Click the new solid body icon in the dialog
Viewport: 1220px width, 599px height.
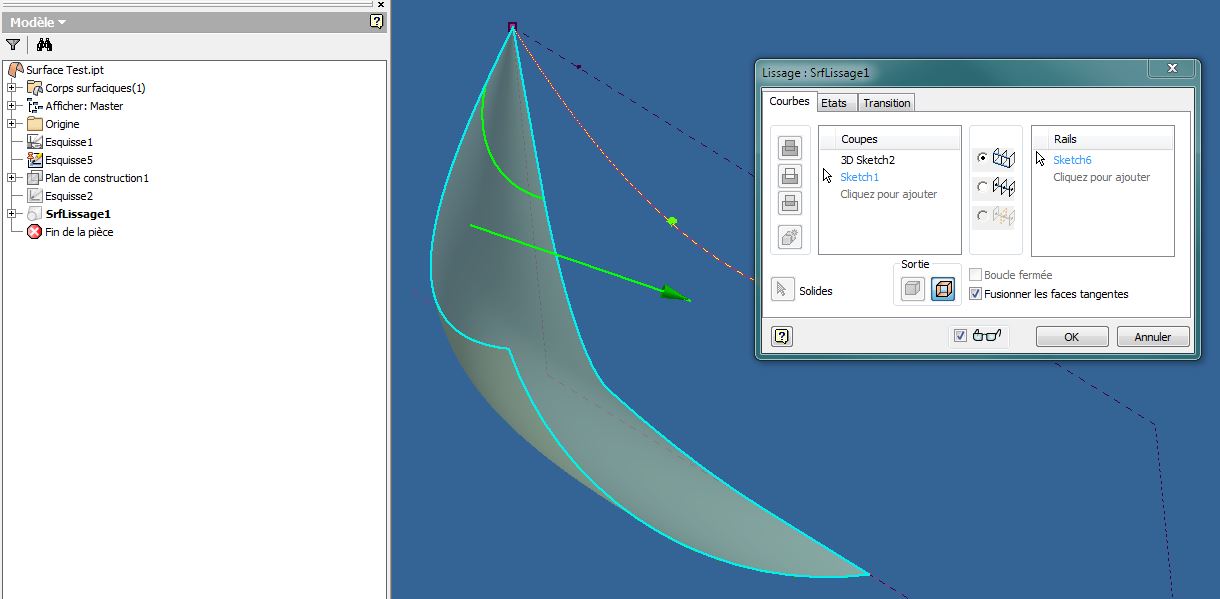[x=789, y=236]
